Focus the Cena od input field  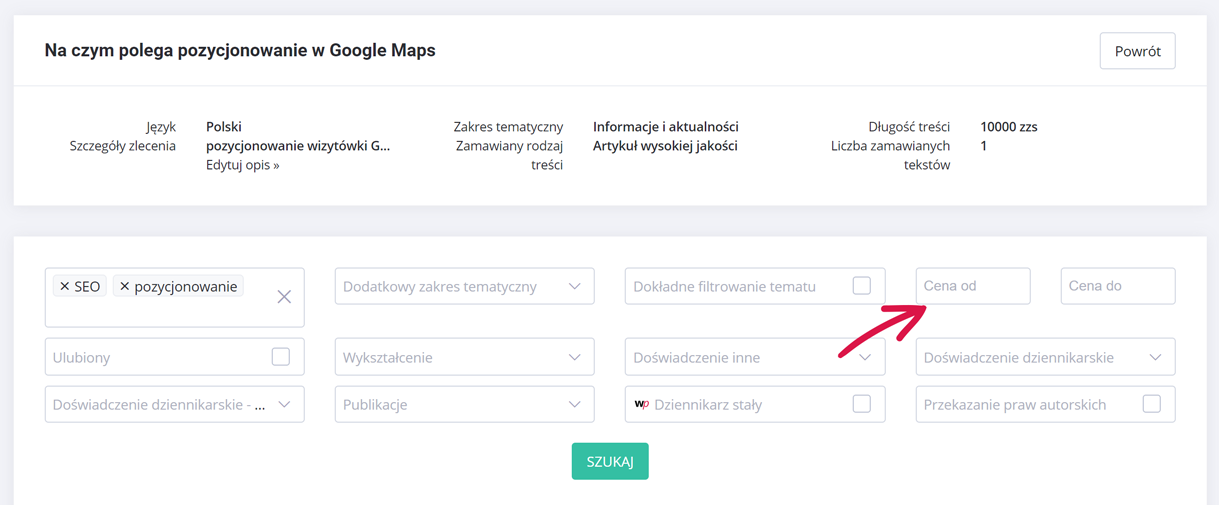[972, 286]
